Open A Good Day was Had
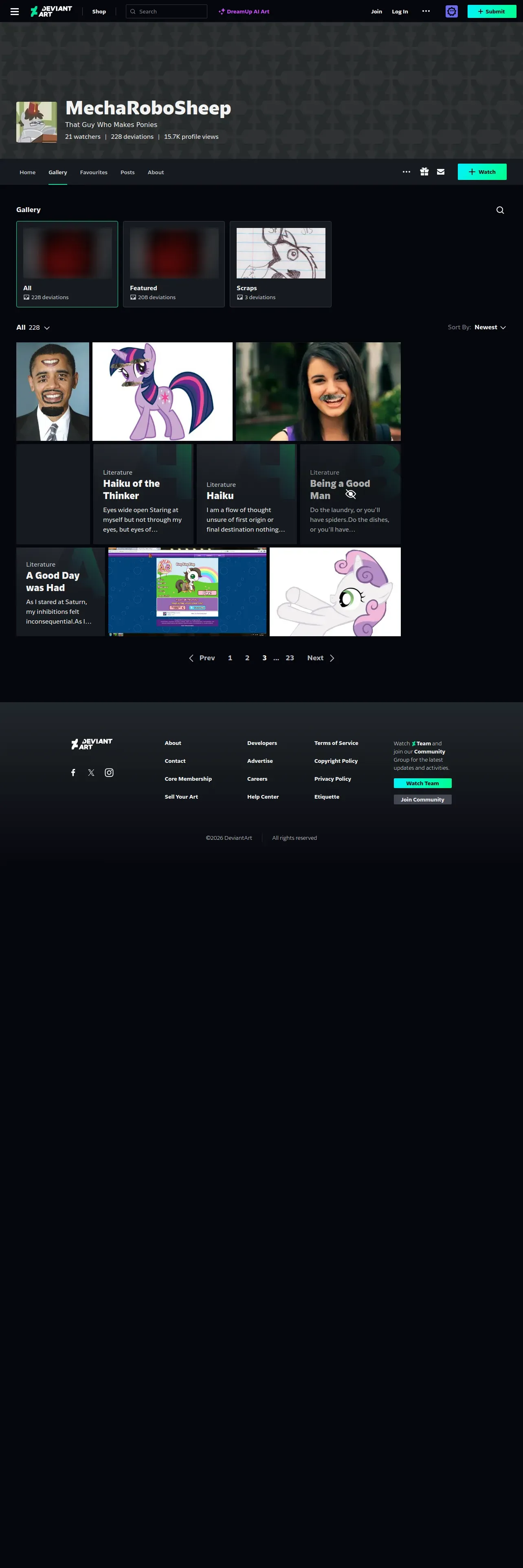 tap(60, 591)
